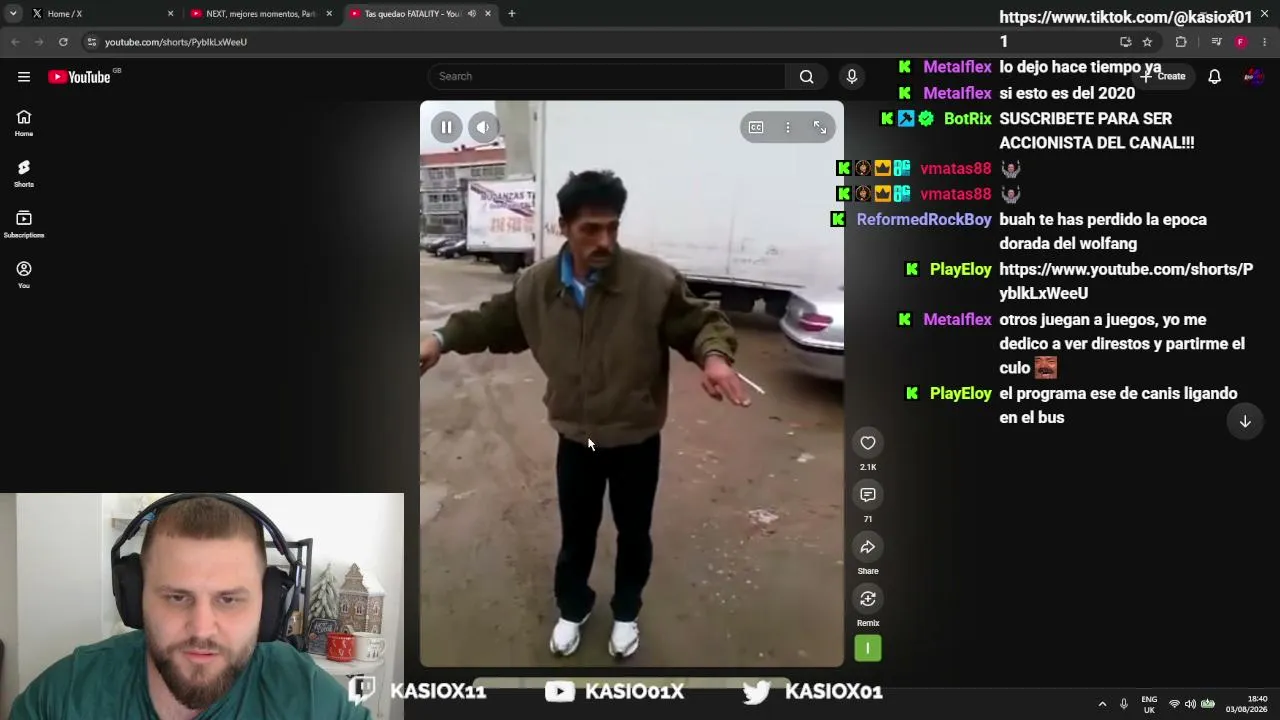The width and height of the screenshot is (1280, 720).
Task: Open the Chrome three-dot menu
Action: 1265,42
